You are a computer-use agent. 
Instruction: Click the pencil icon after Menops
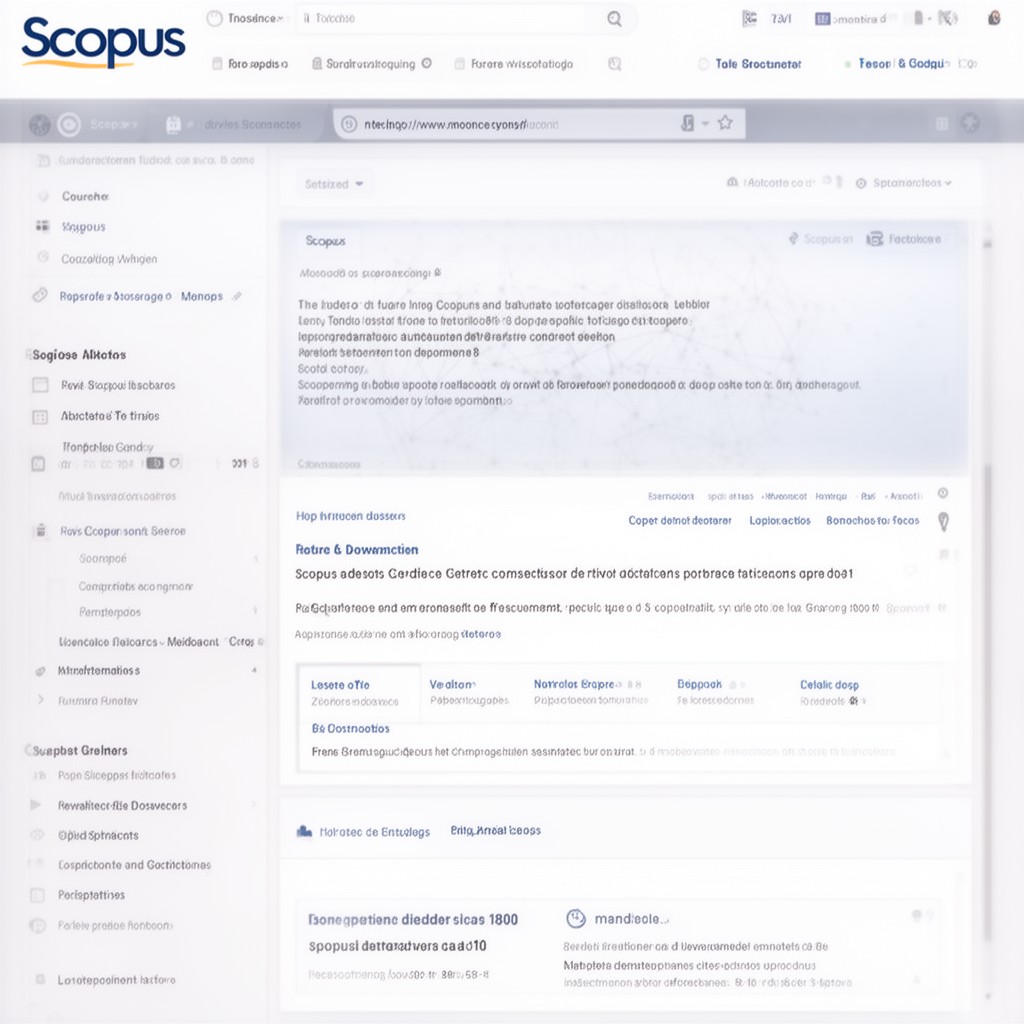tap(237, 296)
